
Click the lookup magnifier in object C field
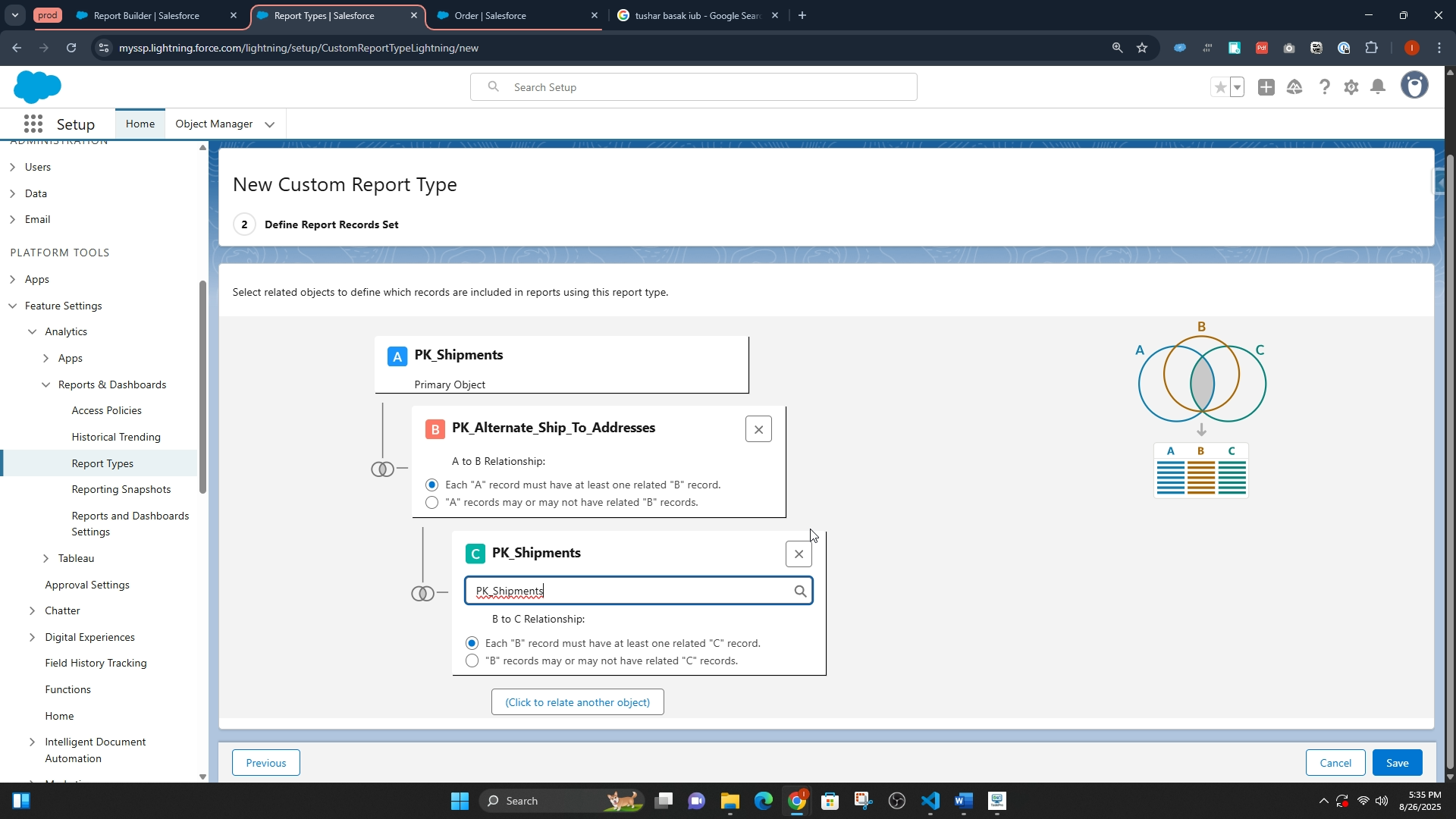click(800, 591)
